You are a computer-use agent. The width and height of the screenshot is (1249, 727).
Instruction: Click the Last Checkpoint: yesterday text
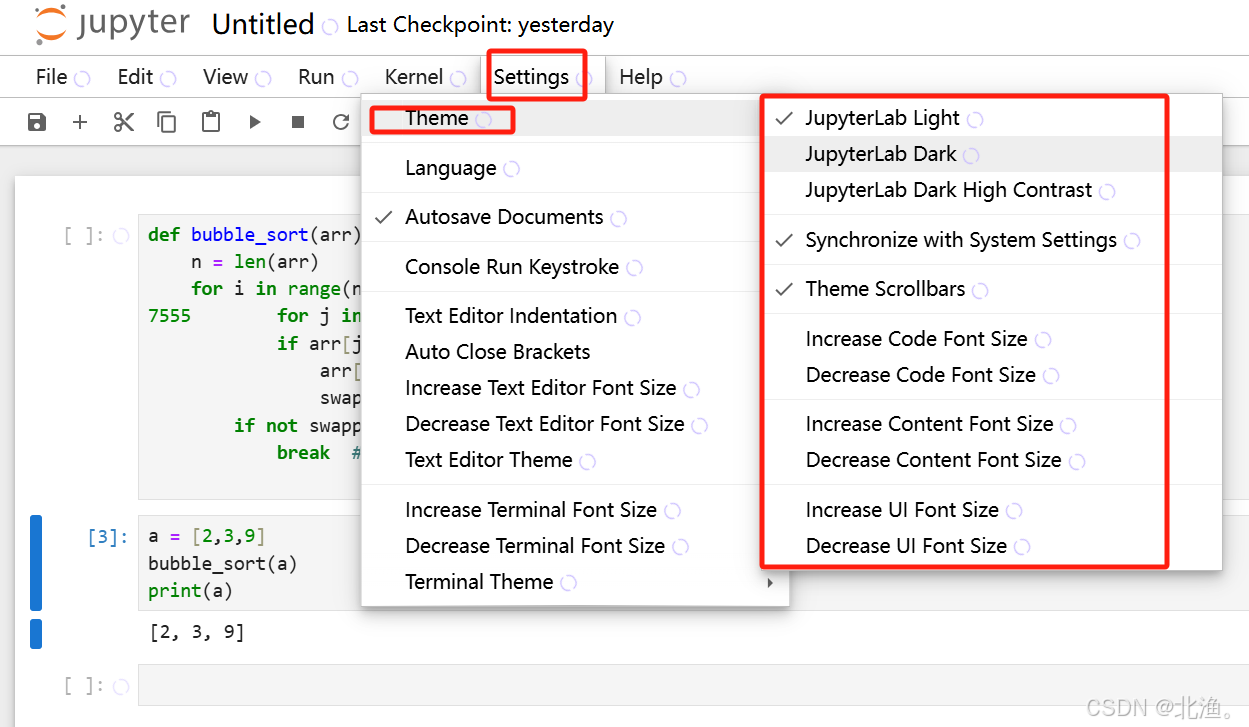click(x=480, y=25)
